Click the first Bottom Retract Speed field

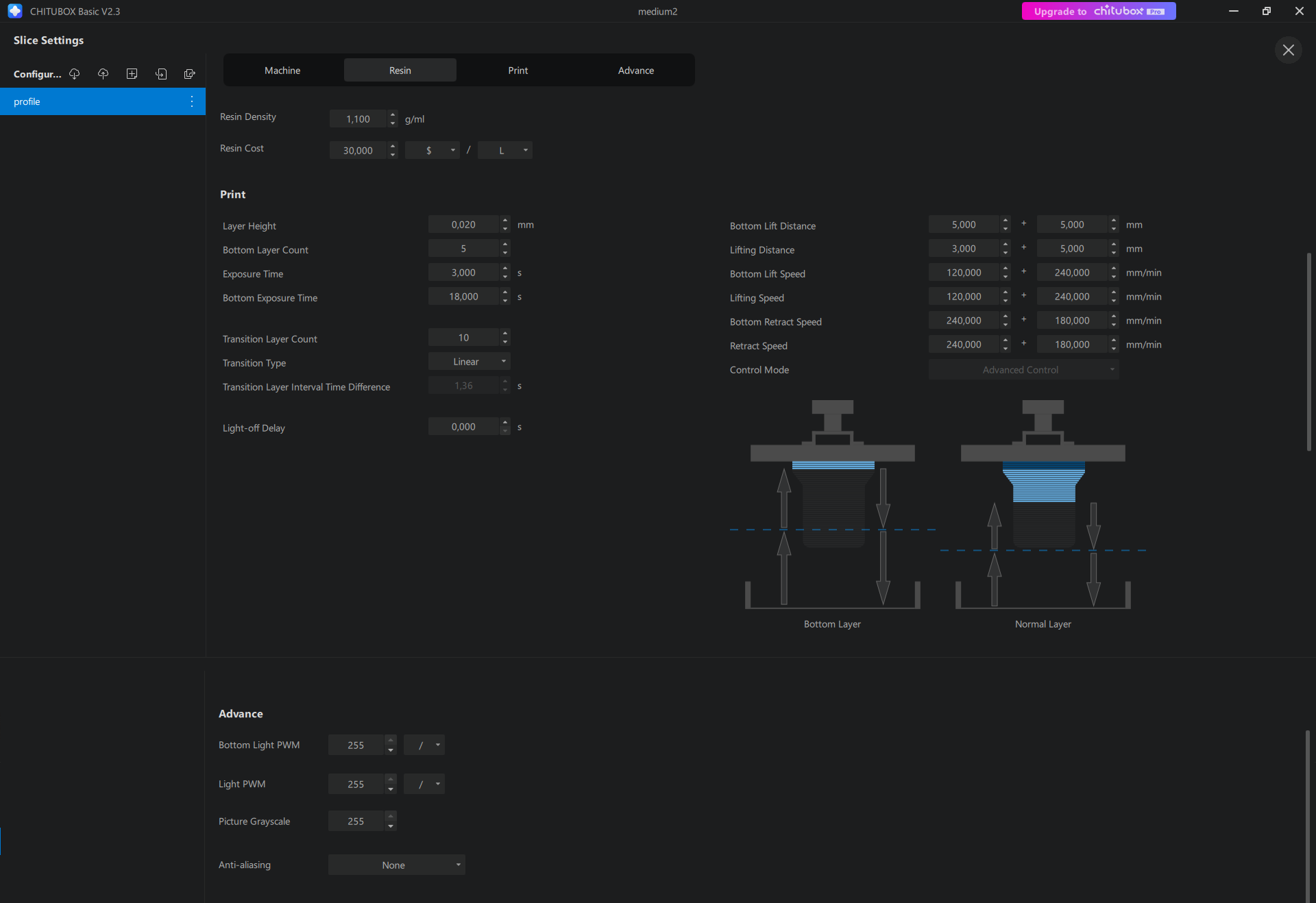coord(964,320)
